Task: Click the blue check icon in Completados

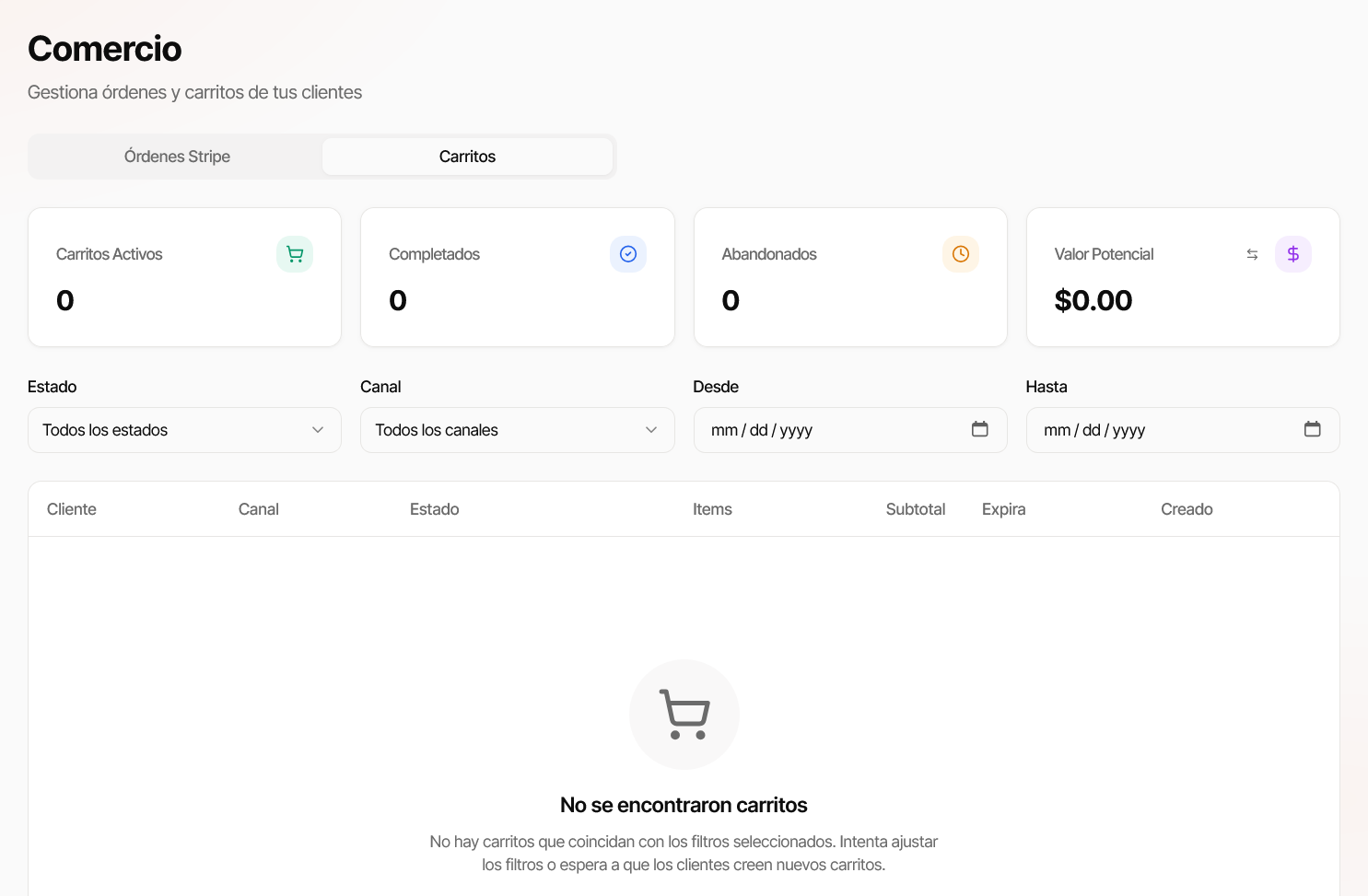Action: point(628,254)
